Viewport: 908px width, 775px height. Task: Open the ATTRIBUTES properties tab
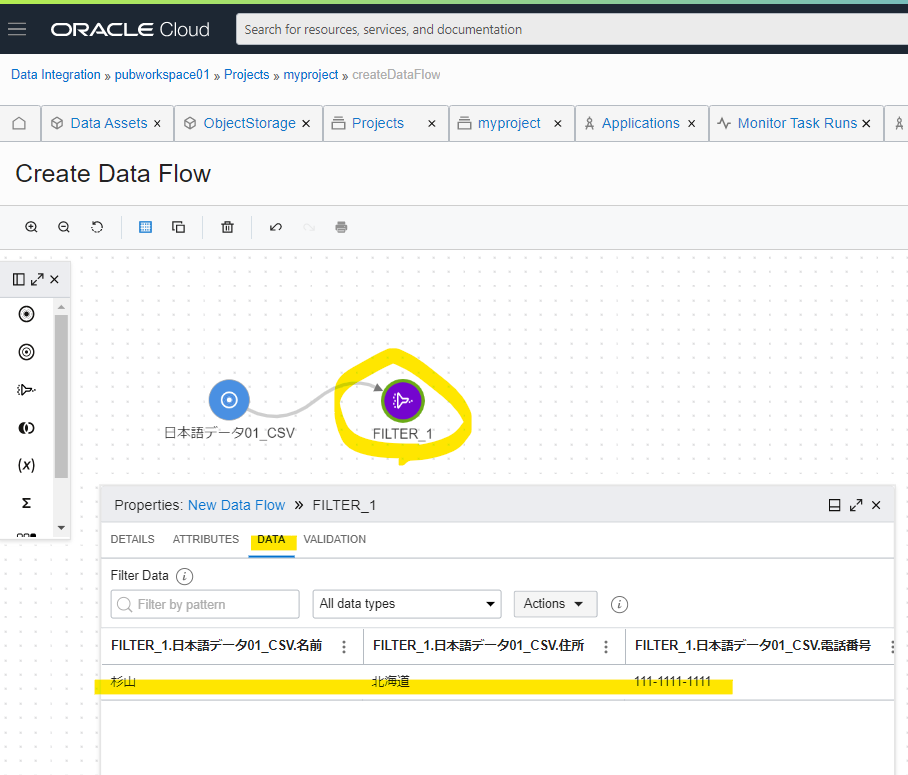[206, 539]
